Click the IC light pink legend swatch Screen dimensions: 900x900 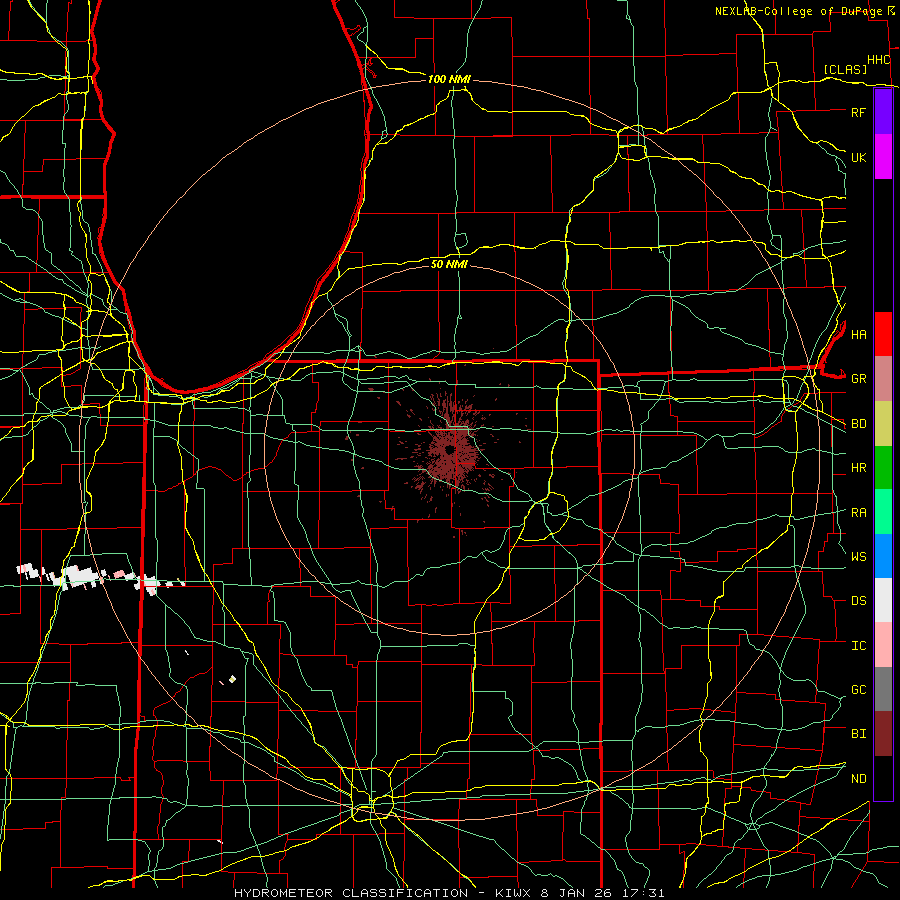coord(883,645)
